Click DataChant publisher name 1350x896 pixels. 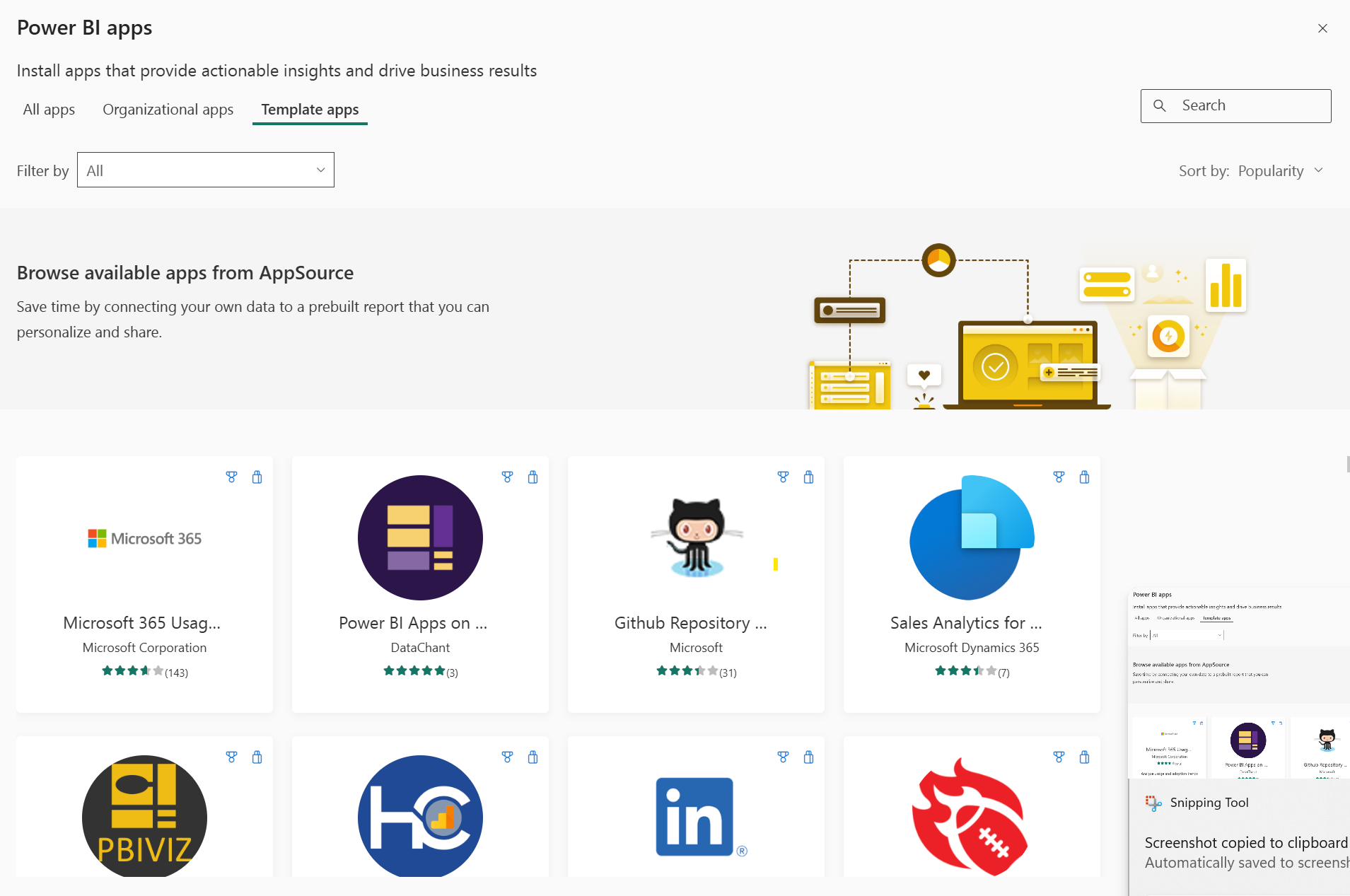pyautogui.click(x=420, y=648)
